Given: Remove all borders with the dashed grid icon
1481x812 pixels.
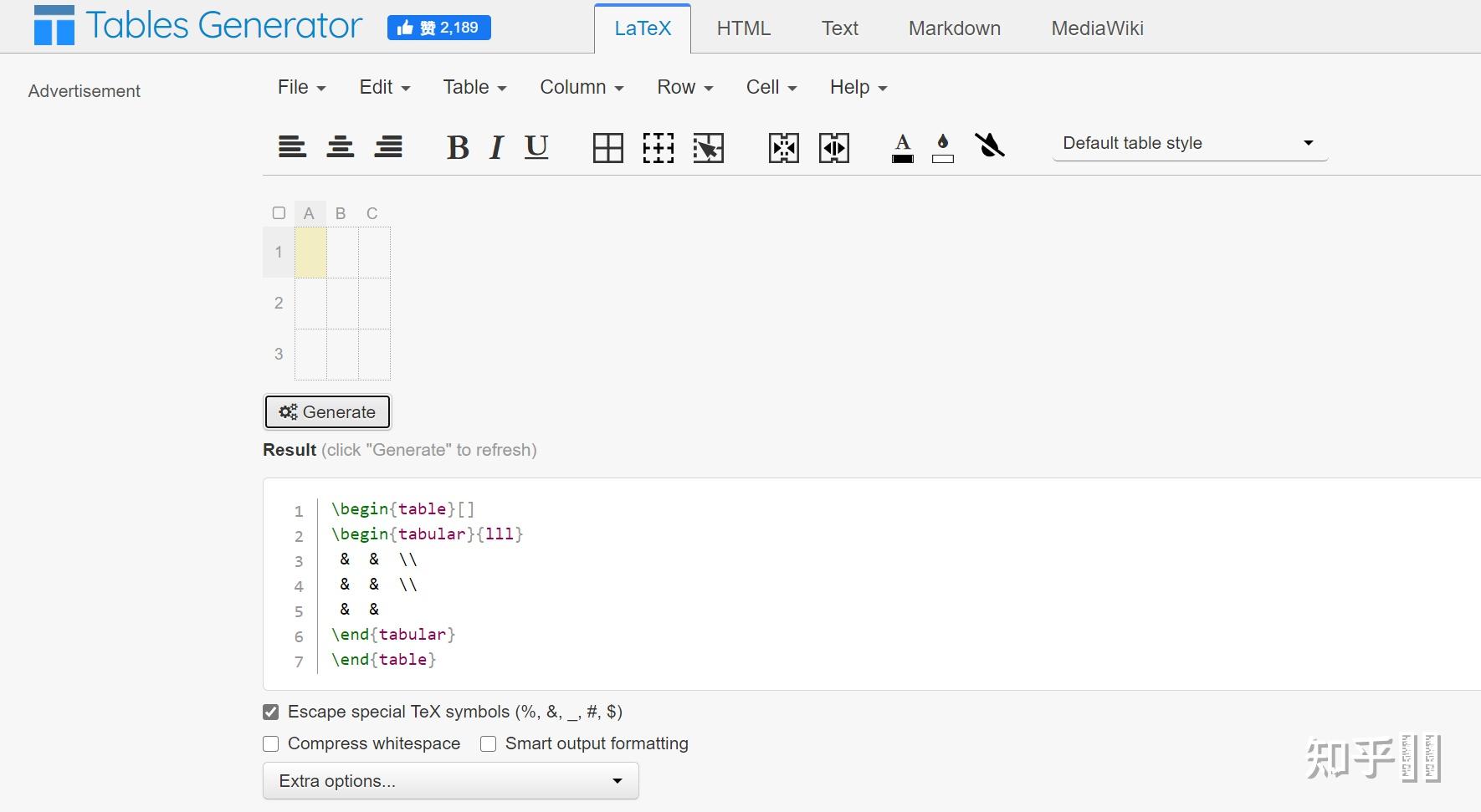Looking at the screenshot, I should point(659,148).
